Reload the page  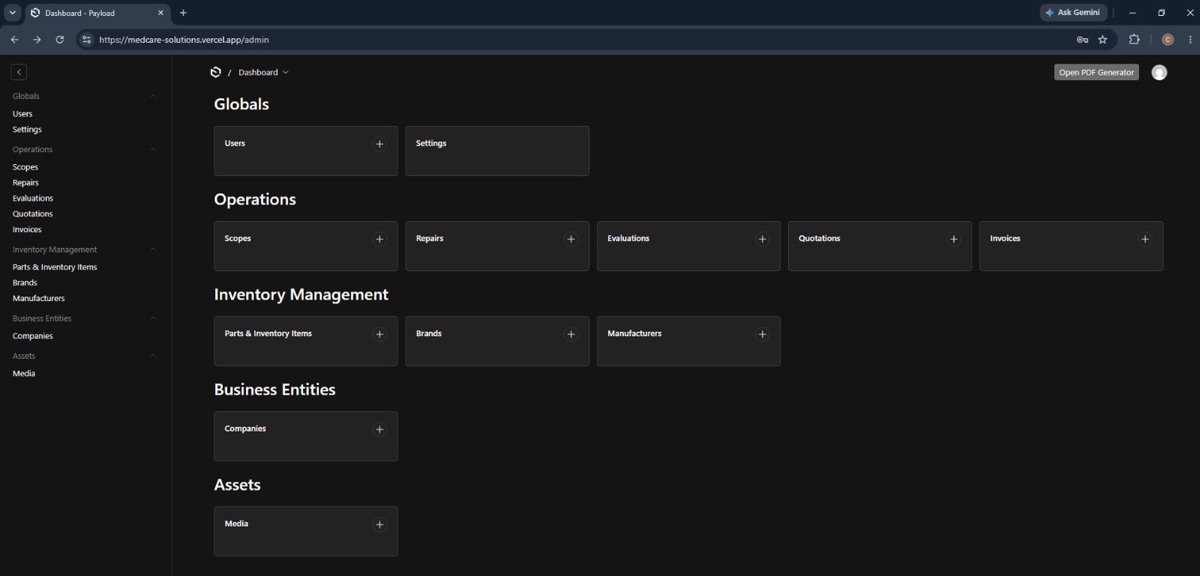[x=60, y=40]
